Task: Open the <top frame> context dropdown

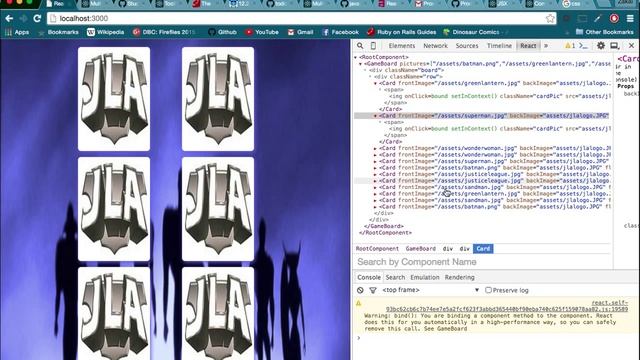Action: pyautogui.click(x=430, y=290)
